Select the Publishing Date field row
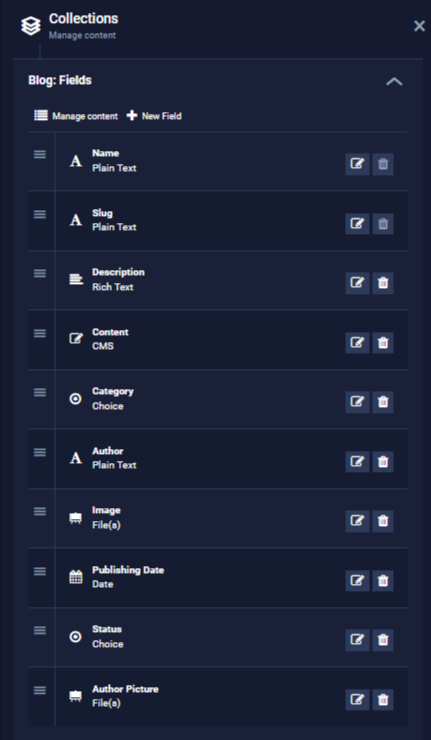431x740 pixels. 218,578
